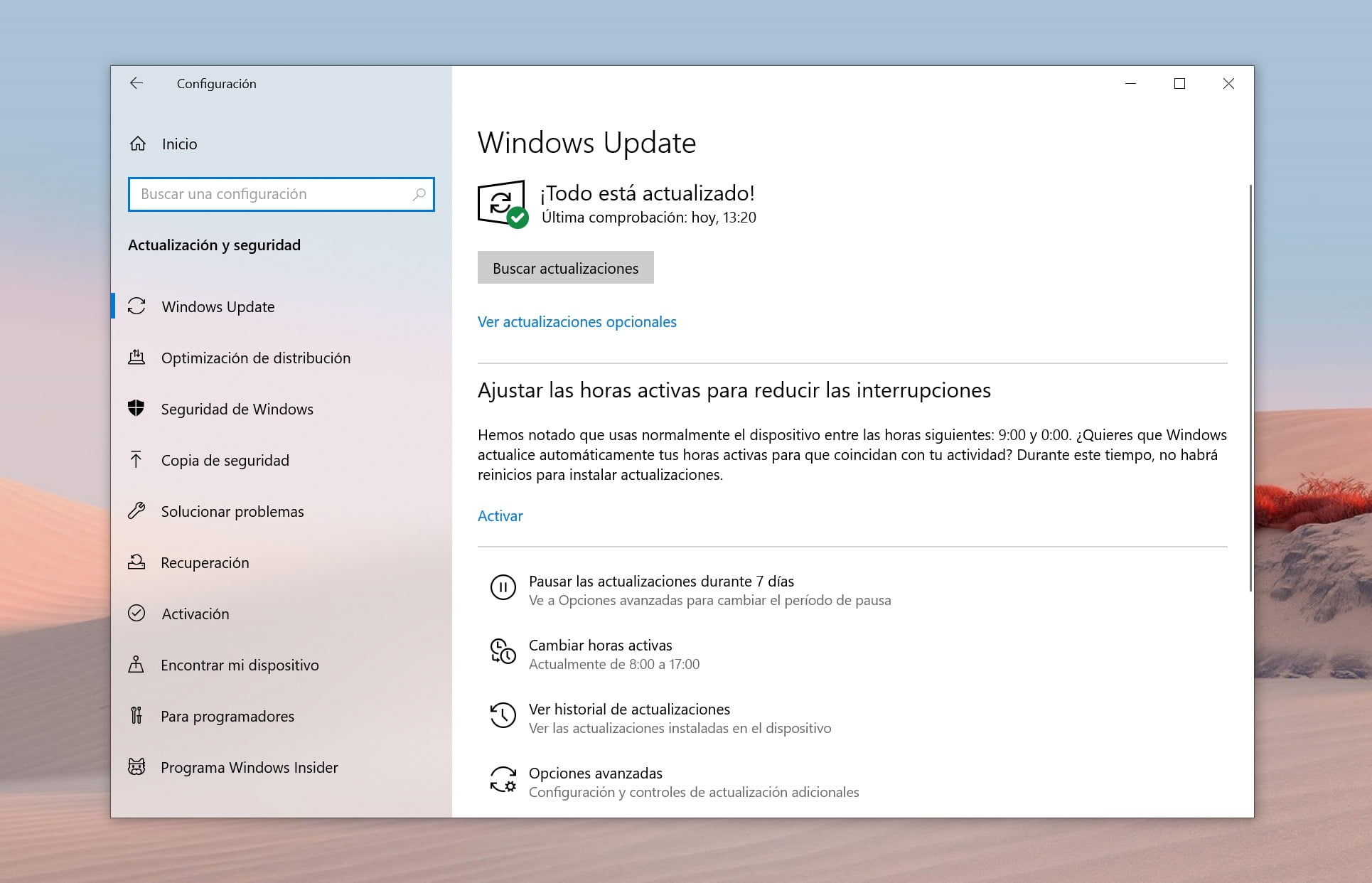Open Encontrar mi dispositivo menu item
Image resolution: width=1372 pixels, height=883 pixels.
tap(241, 664)
